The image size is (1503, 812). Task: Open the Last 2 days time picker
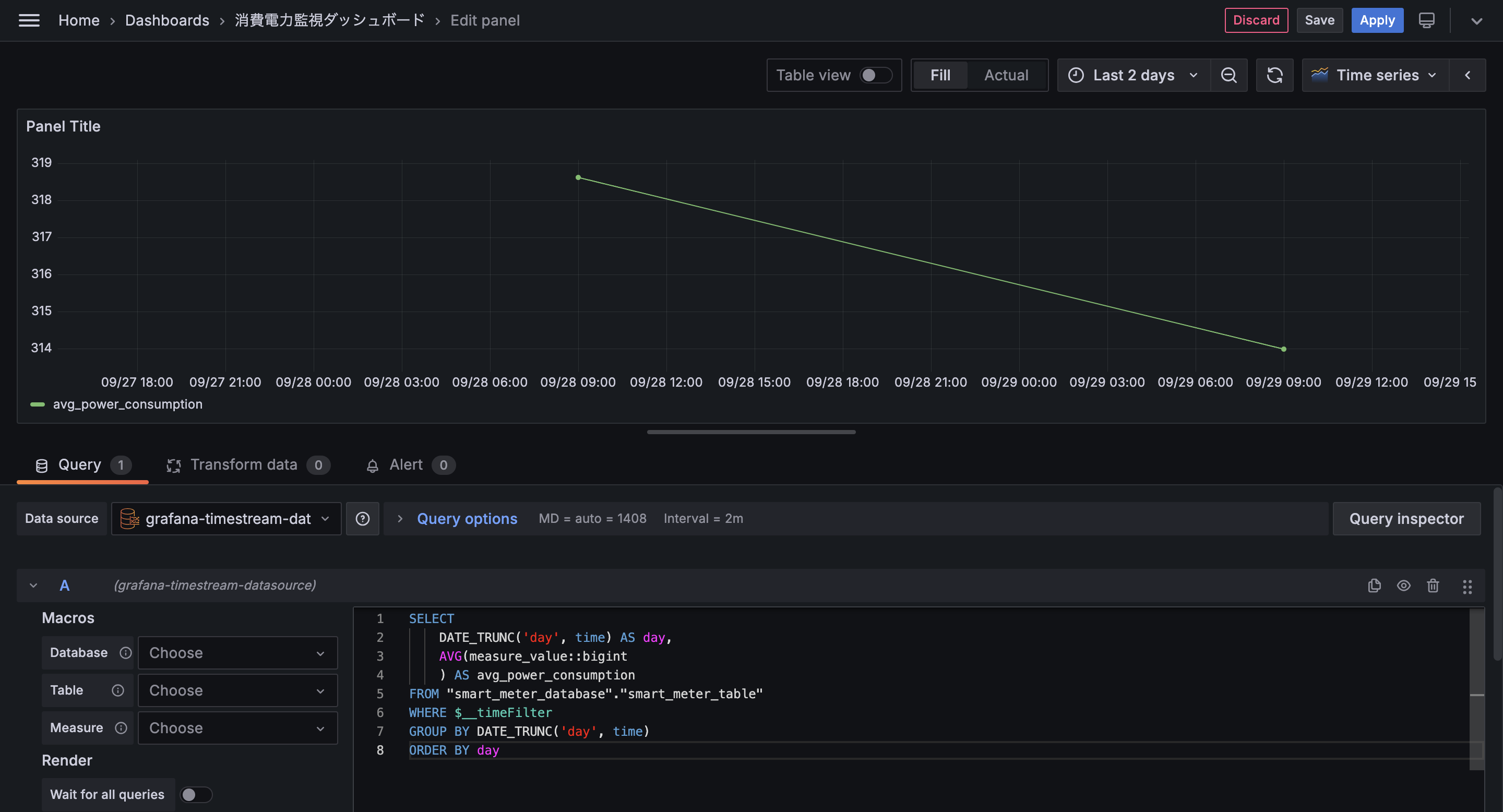(x=1133, y=75)
